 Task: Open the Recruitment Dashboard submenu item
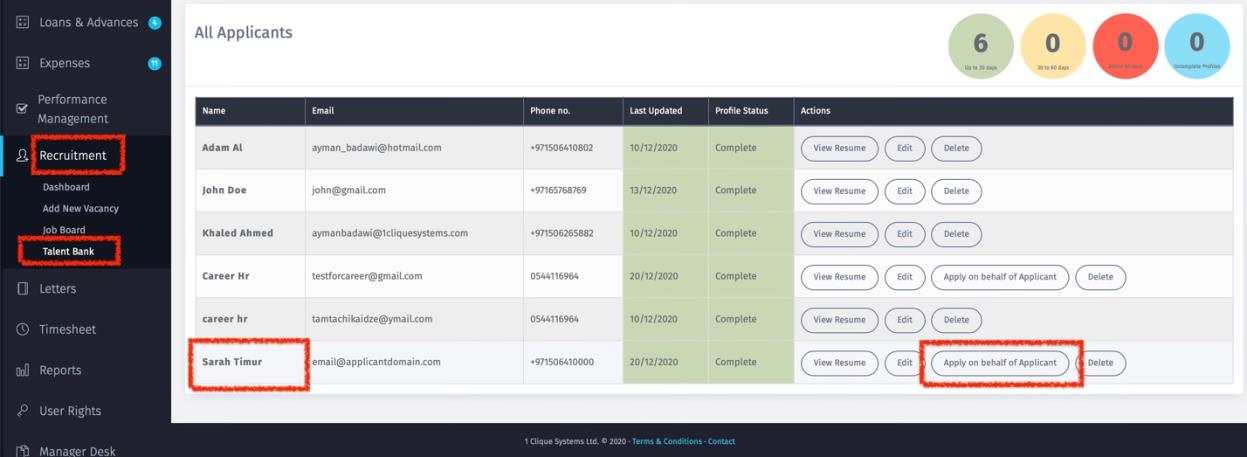[x=66, y=187]
